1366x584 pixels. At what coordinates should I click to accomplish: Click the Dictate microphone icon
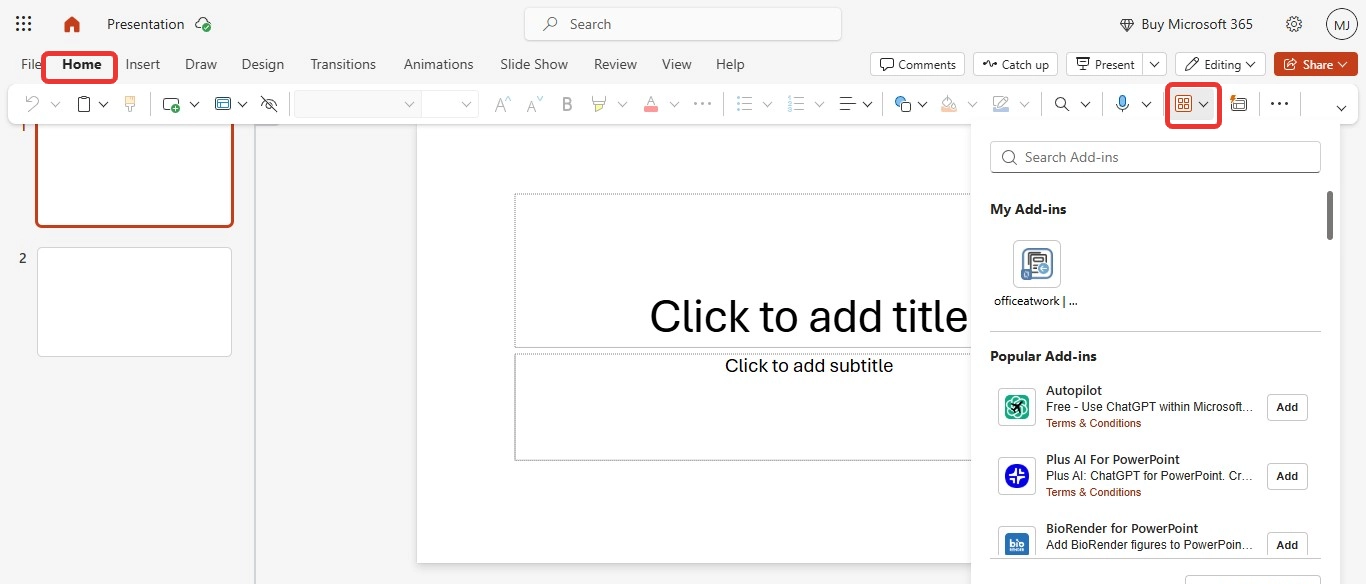tap(1122, 104)
